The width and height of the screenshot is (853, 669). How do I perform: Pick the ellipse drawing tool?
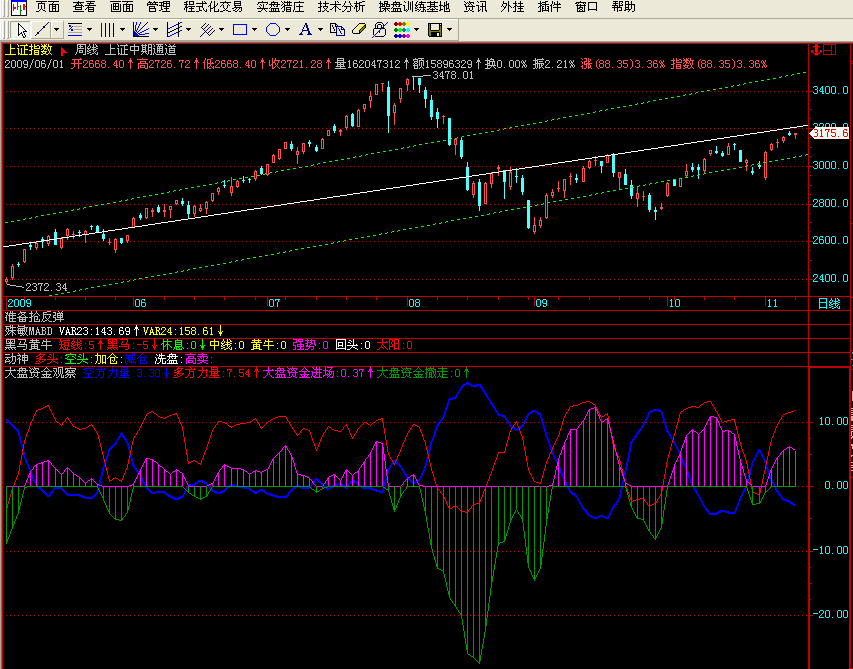(x=272, y=30)
